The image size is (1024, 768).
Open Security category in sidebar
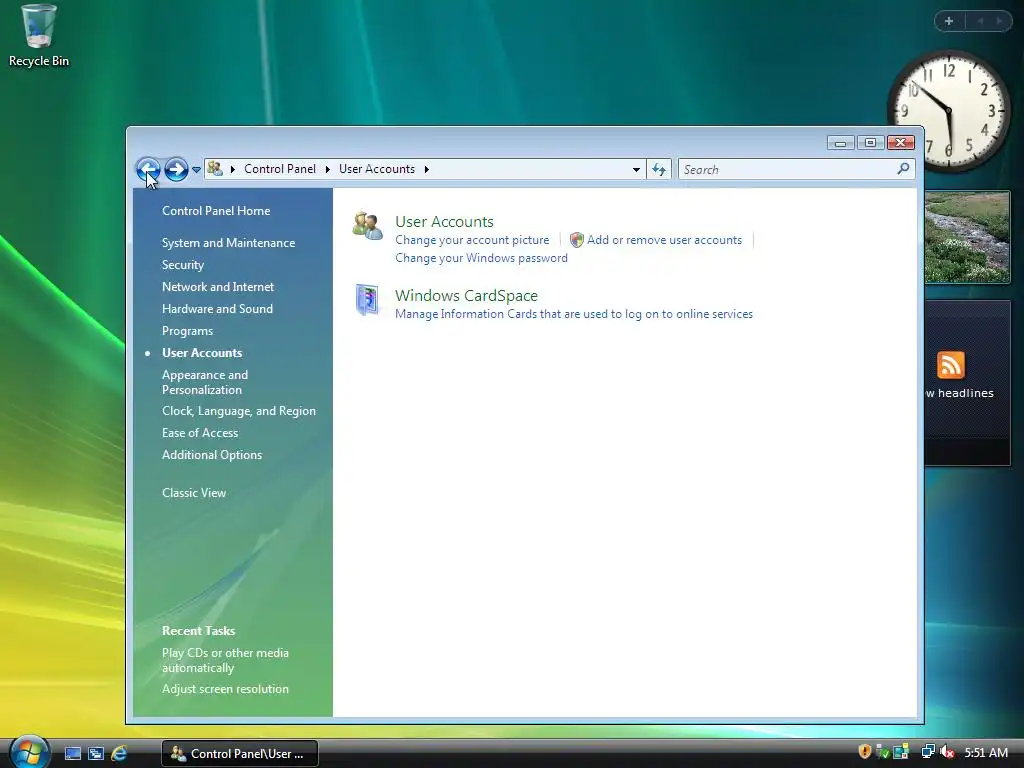coord(183,265)
